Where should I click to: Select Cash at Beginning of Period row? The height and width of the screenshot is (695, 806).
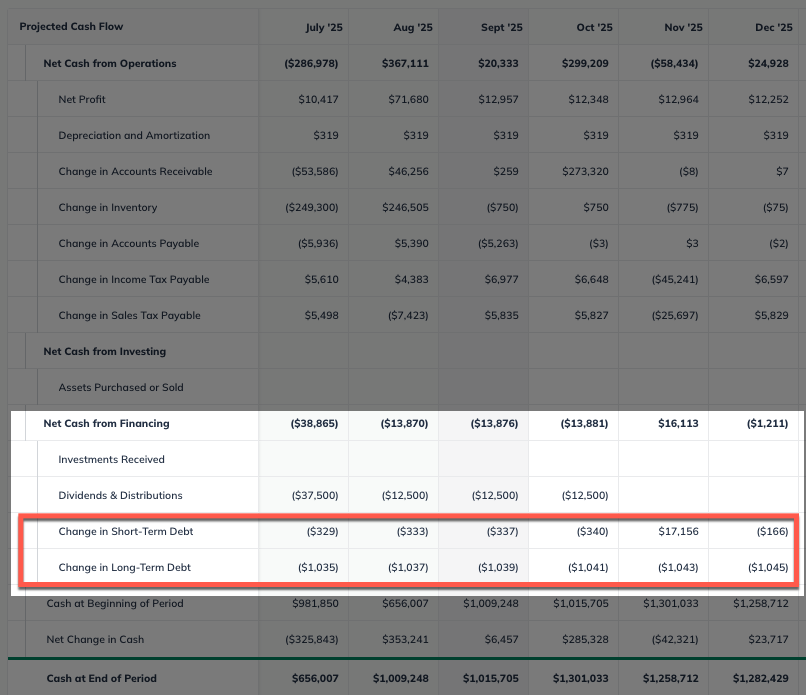coord(403,603)
